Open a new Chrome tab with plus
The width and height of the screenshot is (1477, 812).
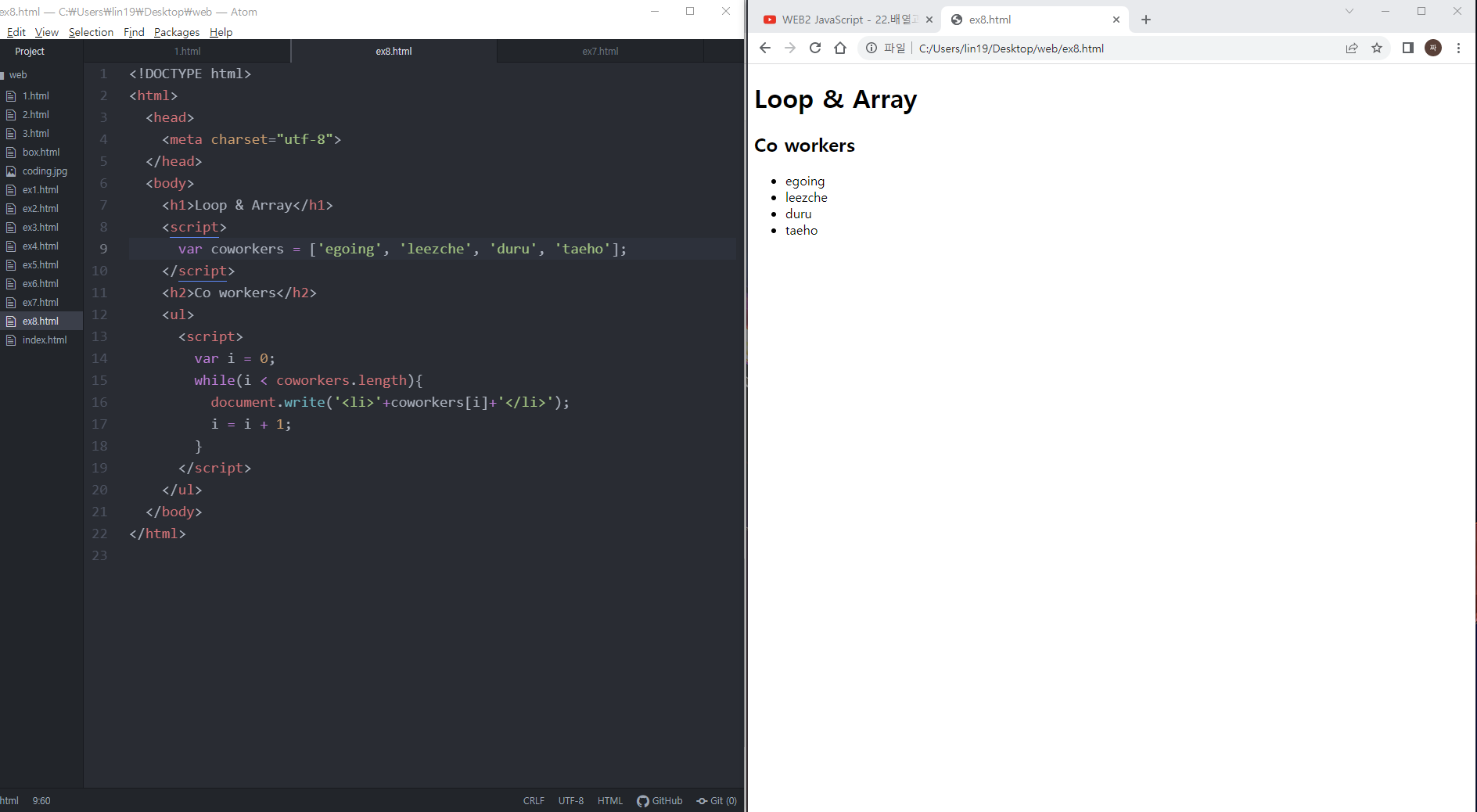1146,20
